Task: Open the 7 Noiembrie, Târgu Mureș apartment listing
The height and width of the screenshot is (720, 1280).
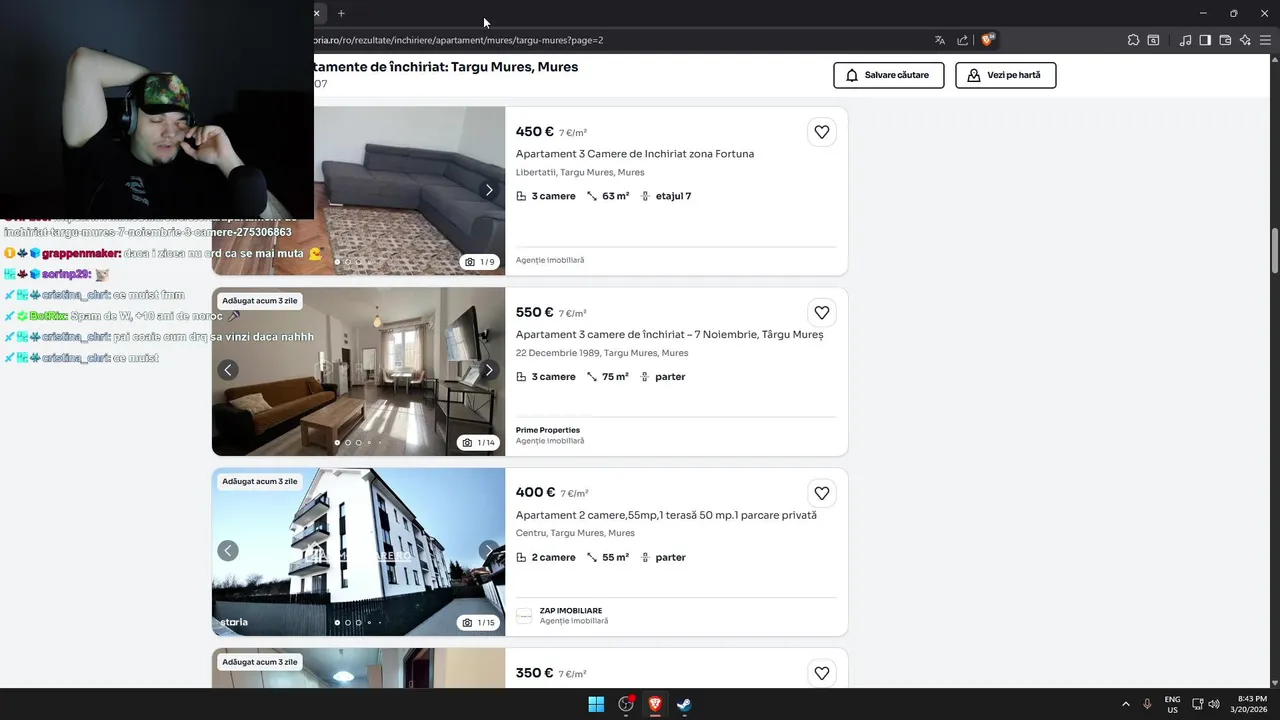Action: click(669, 335)
